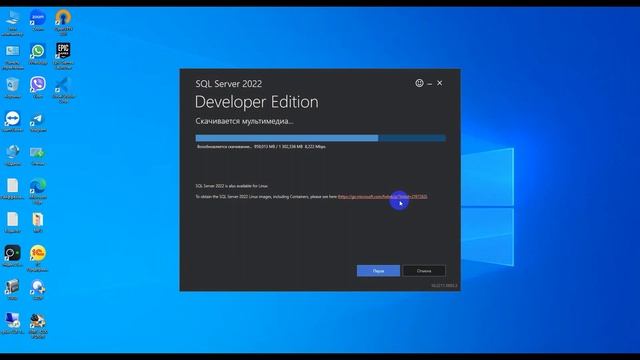Click the 'Скачивается мультимедиа...' status text

click(244, 121)
